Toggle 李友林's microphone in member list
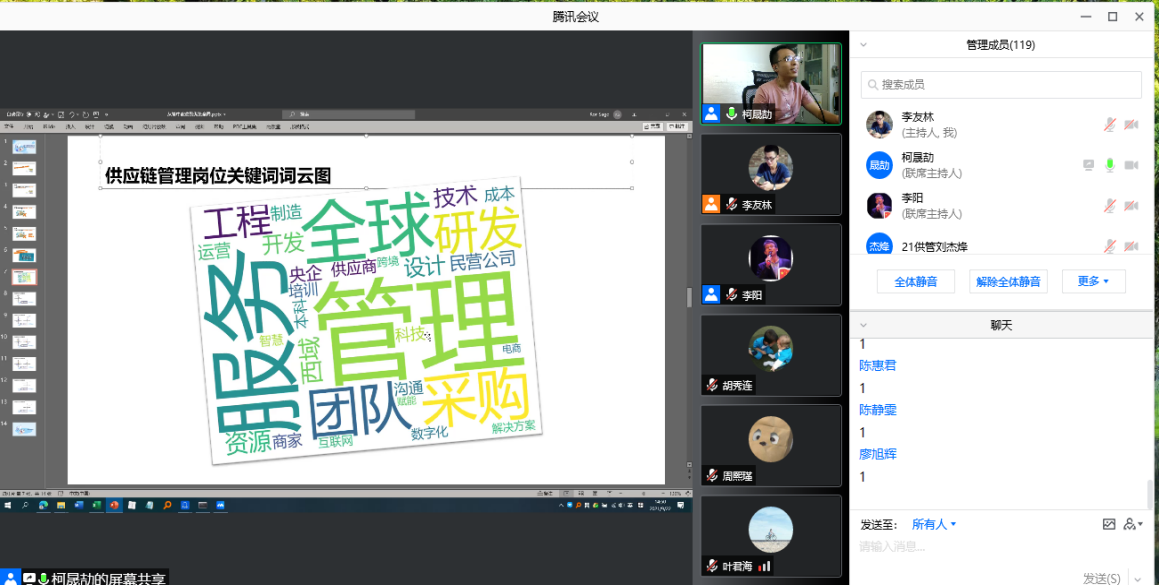This screenshot has height=585, width=1159. (1110, 124)
